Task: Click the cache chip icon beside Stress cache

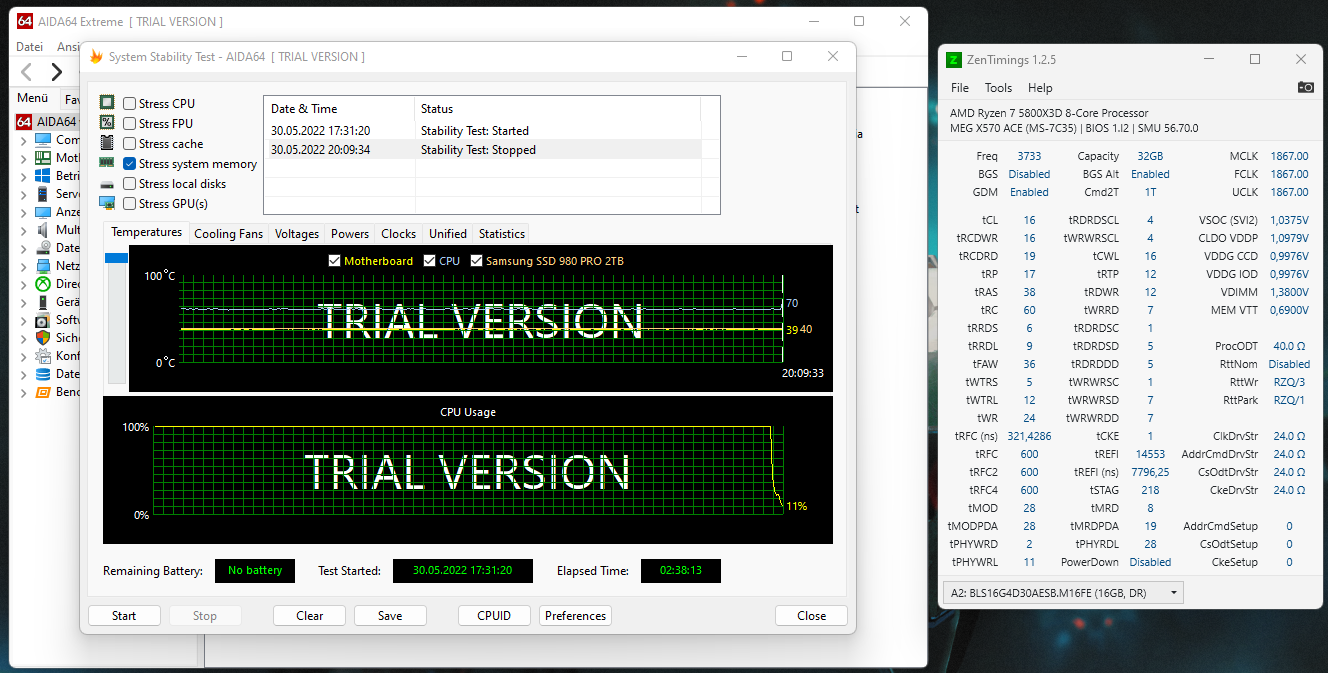Action: [x=107, y=143]
